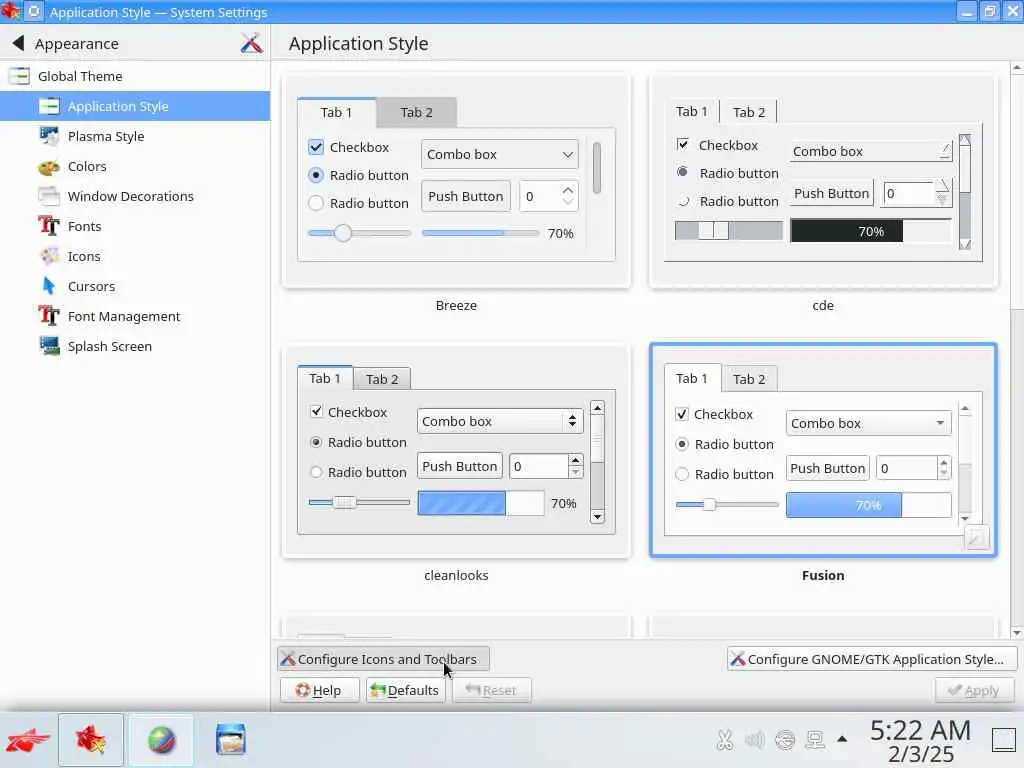The width and height of the screenshot is (1024, 768).
Task: Open Plasma Style settings page
Action: point(135,136)
